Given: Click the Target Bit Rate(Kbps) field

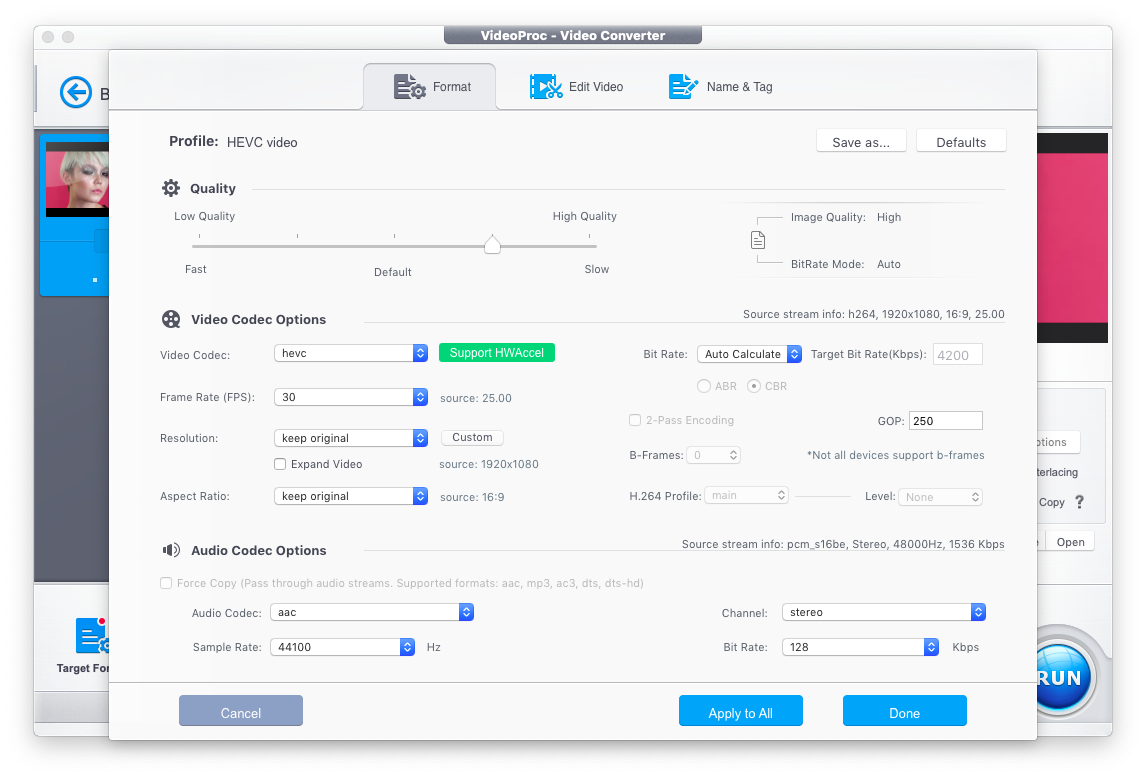Looking at the screenshot, I should 957,355.
